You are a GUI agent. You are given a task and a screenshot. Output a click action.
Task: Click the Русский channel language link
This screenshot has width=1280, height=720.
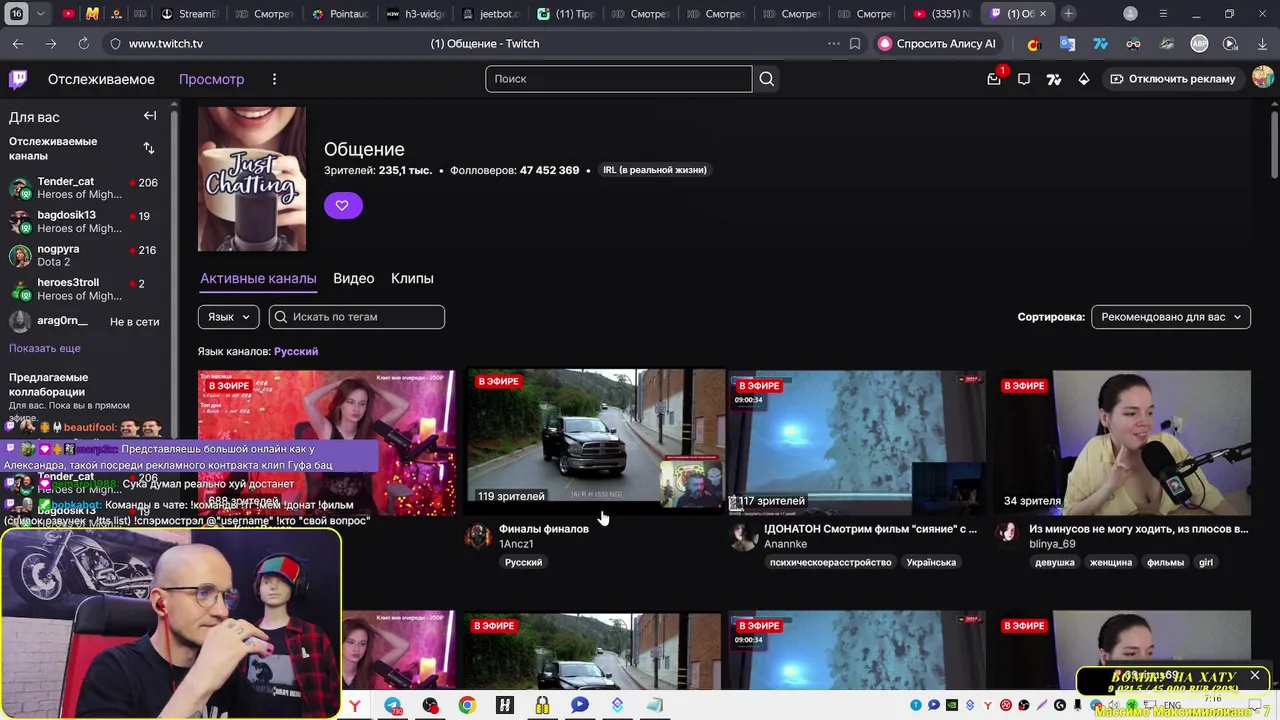(296, 351)
